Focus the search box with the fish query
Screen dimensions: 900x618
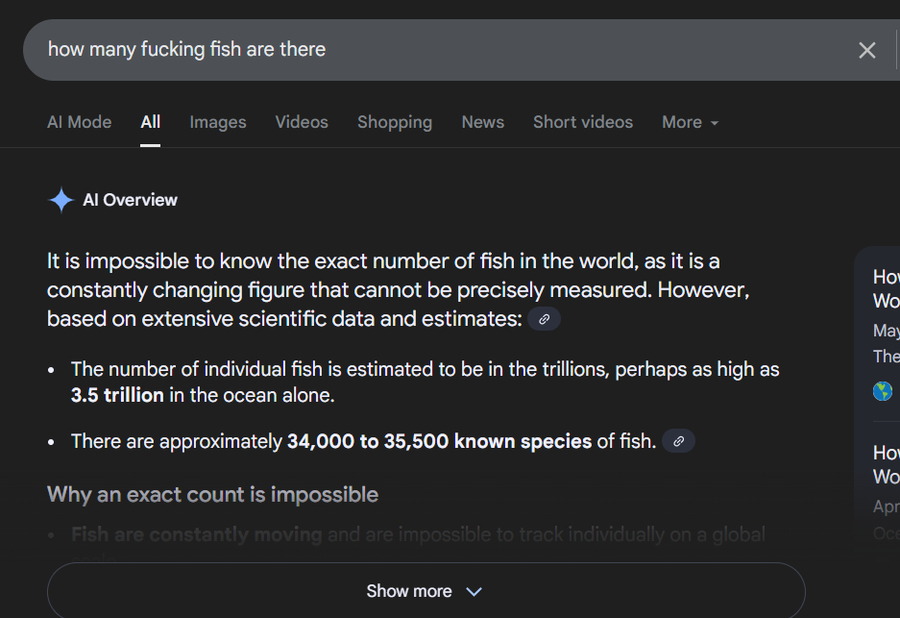[436, 50]
